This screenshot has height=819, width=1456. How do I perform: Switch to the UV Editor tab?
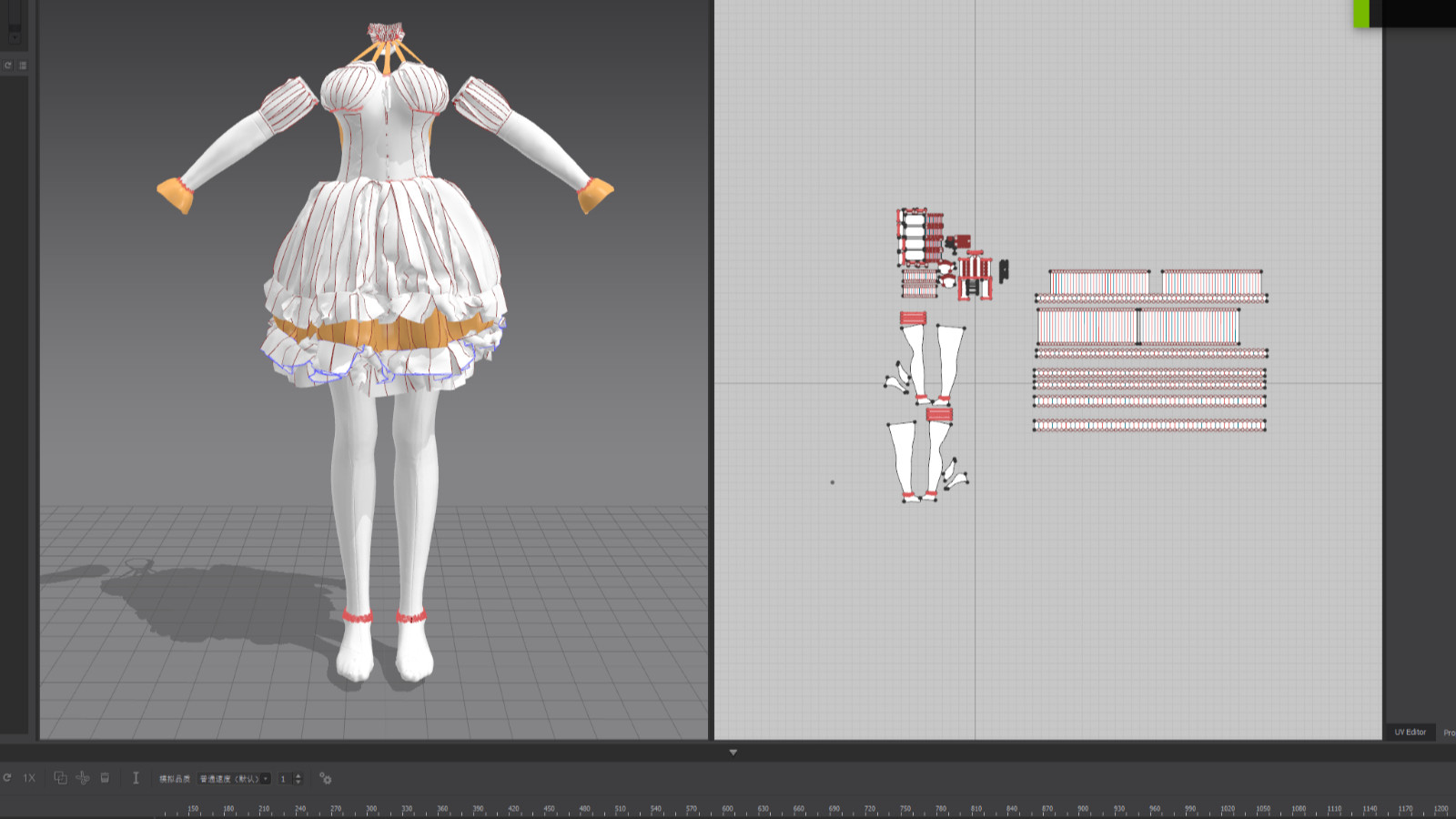coord(1410,733)
